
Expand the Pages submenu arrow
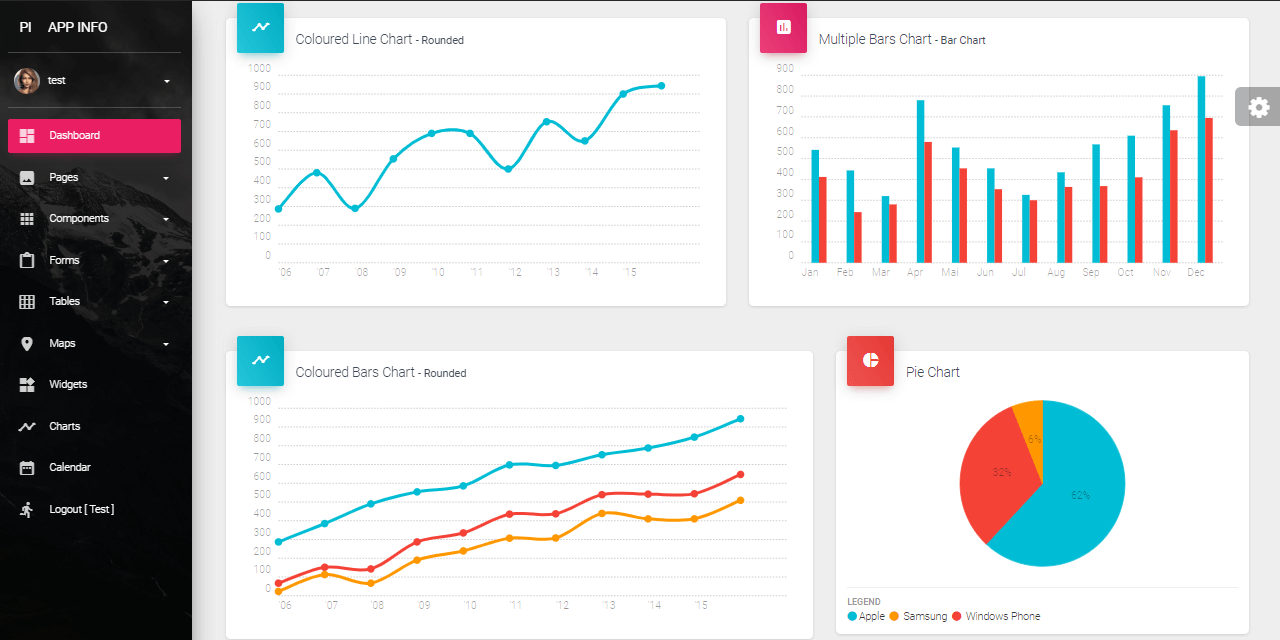[x=166, y=178]
